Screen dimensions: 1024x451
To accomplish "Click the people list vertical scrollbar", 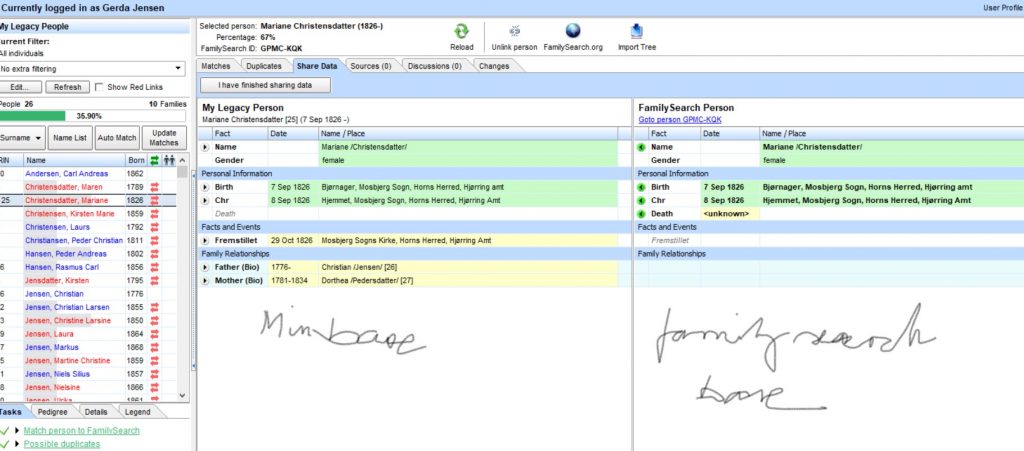I will tap(182, 277).
